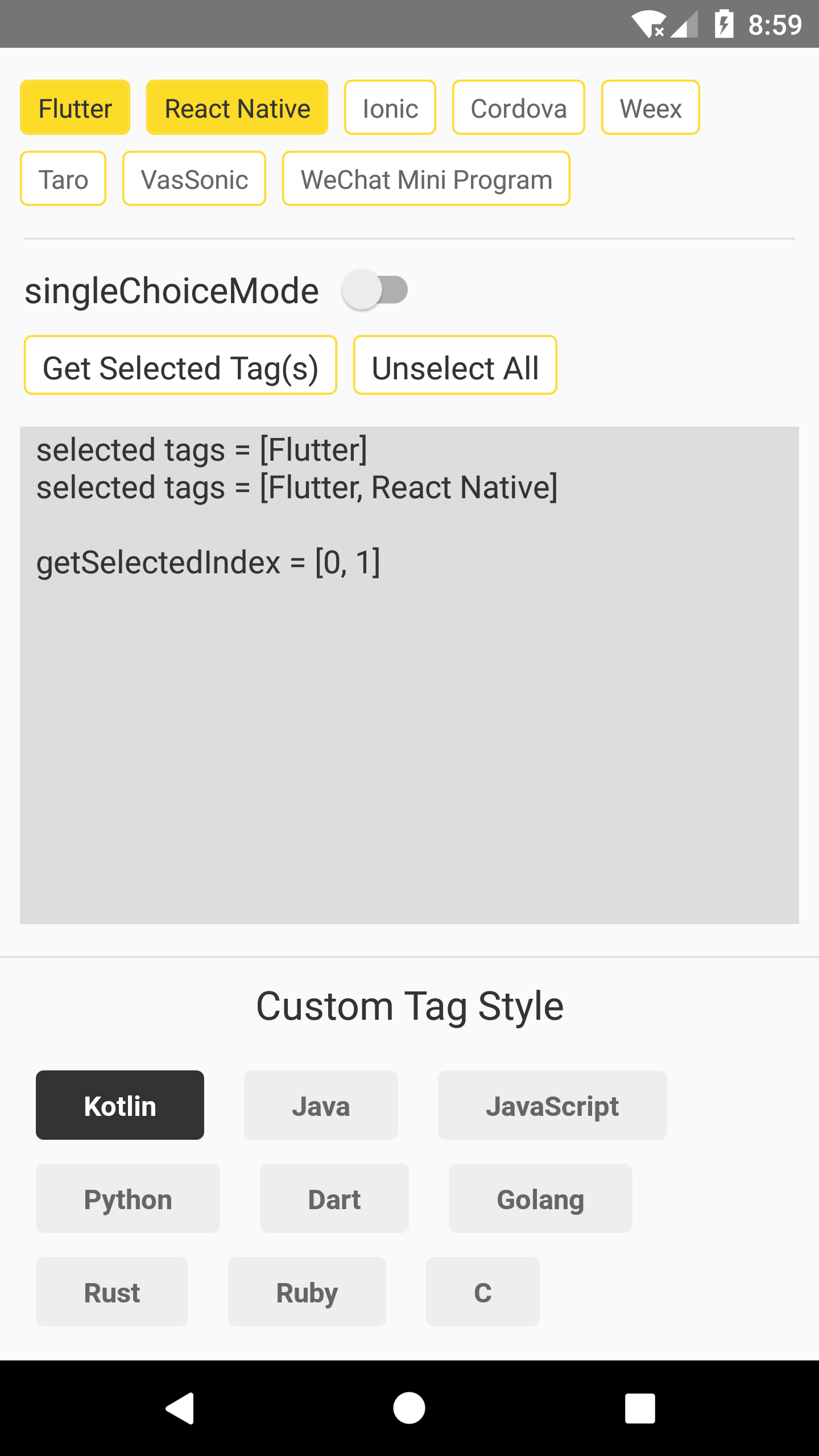This screenshot has width=819, height=1456.
Task: Select the WeChat Mini Program tag
Action: pos(426,179)
